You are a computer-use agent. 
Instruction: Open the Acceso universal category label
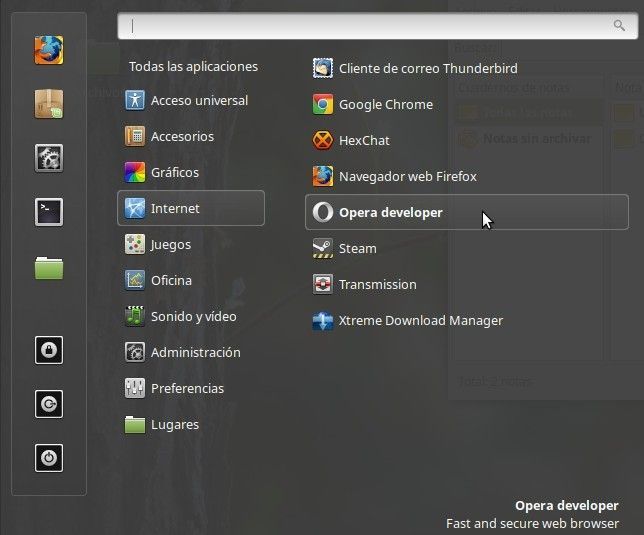tap(199, 101)
